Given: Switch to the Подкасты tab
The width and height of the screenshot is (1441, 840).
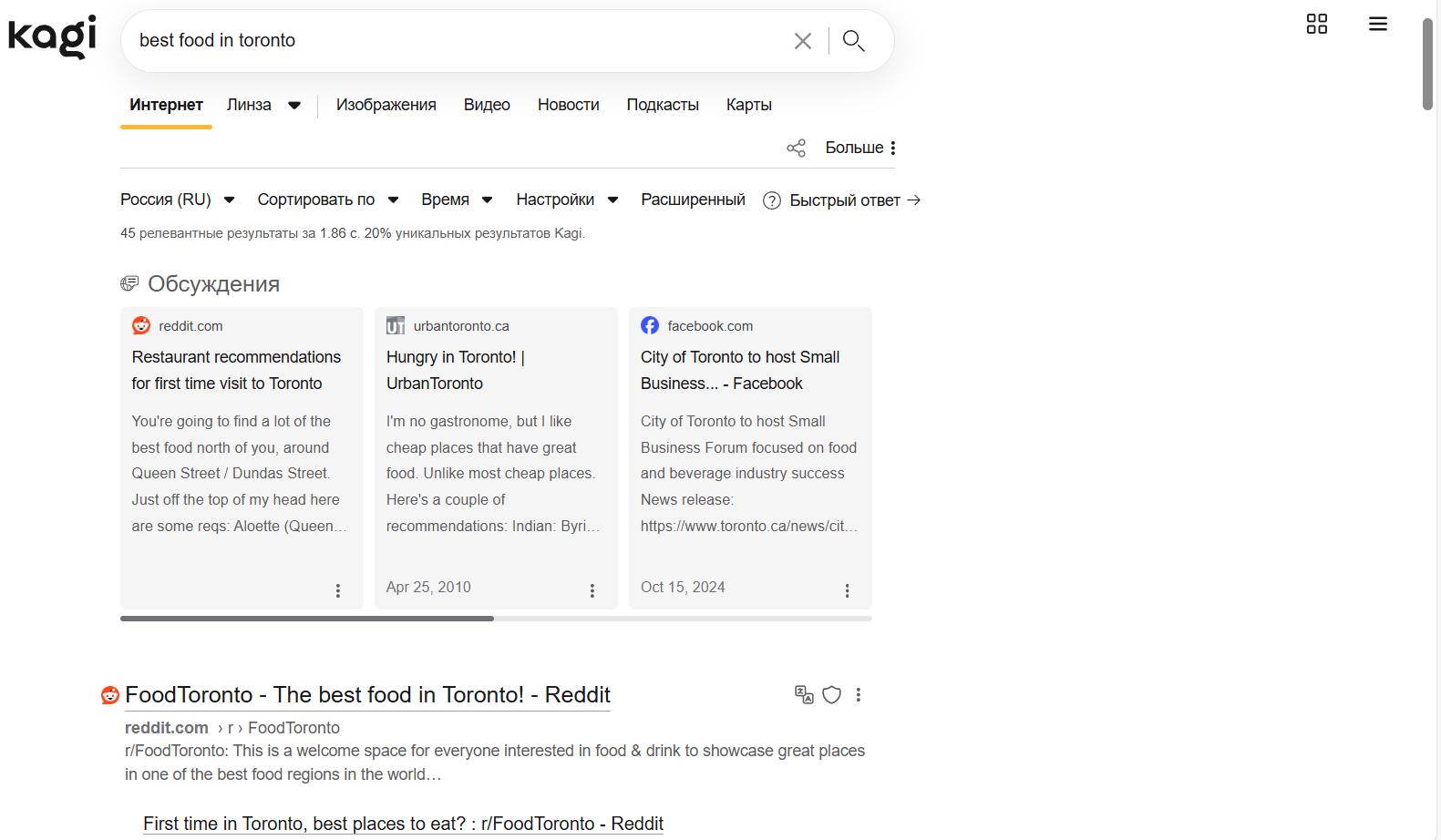Looking at the screenshot, I should click(x=663, y=105).
